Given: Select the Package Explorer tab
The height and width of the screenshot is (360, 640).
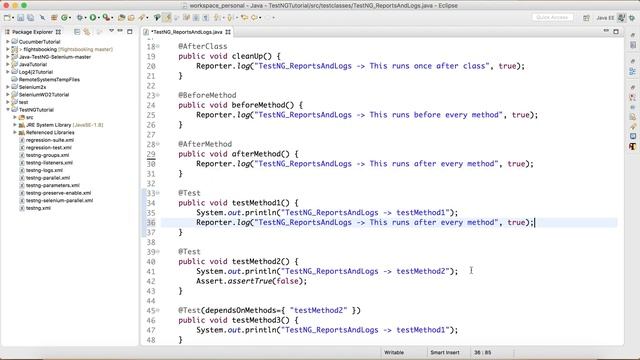Looking at the screenshot, I should (x=32, y=32).
